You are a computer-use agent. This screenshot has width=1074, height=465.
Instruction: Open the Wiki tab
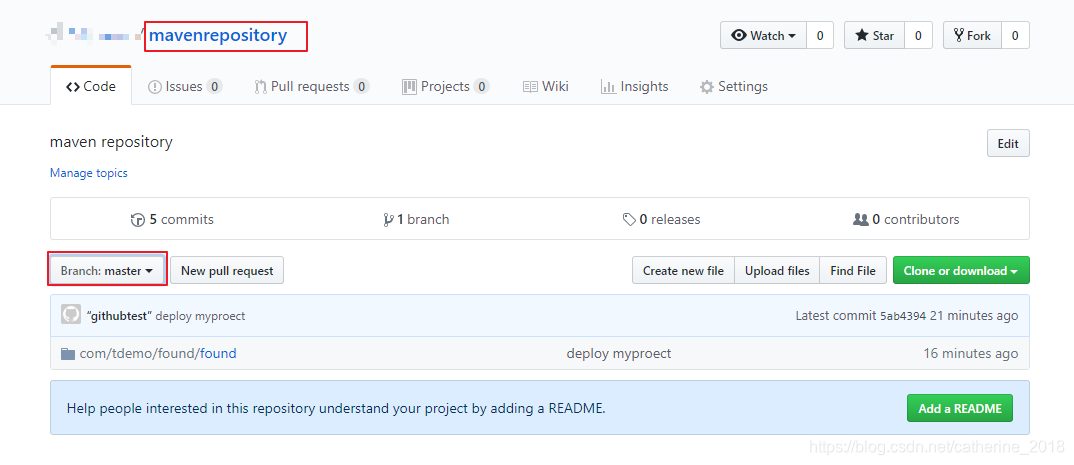545,86
